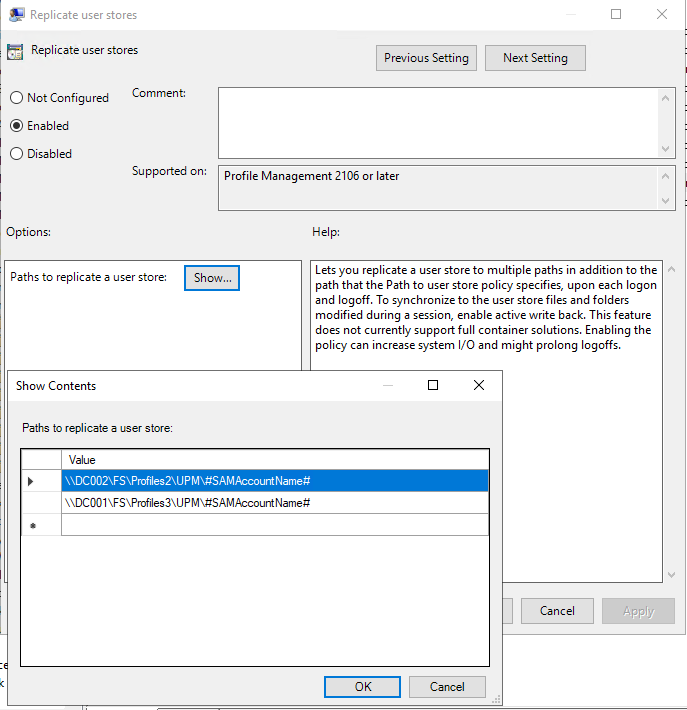This screenshot has width=687, height=710.
Task: Maximize the Replicate user stores window
Action: [x=616, y=15]
